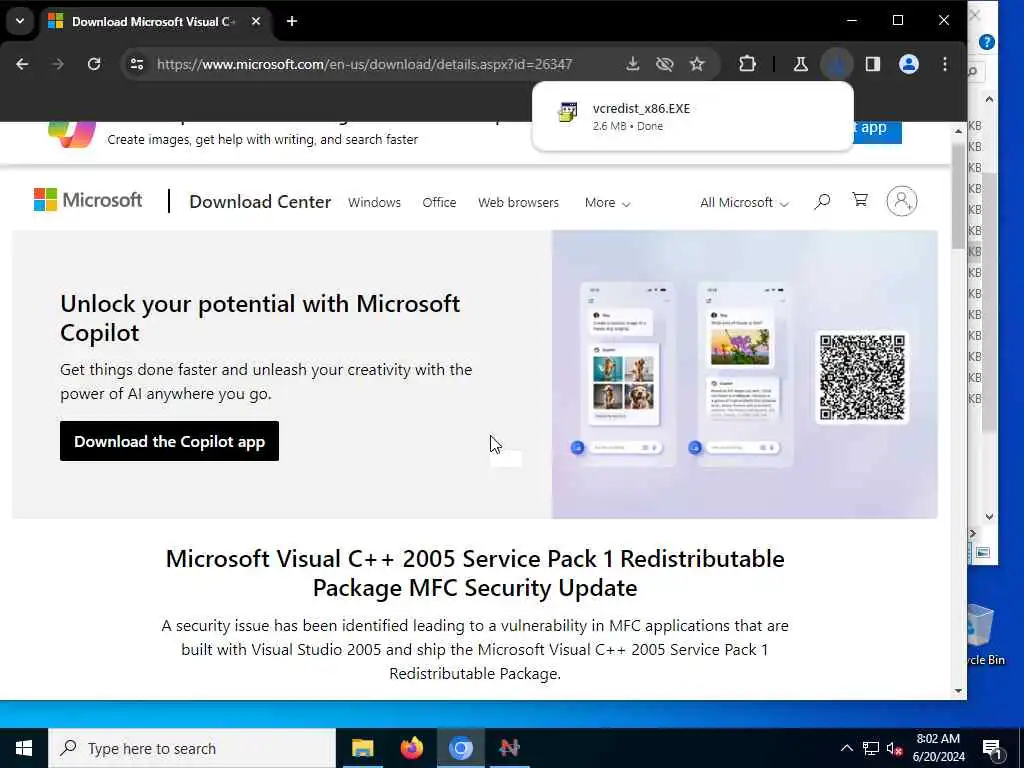Click the taskbar search box

(x=192, y=748)
